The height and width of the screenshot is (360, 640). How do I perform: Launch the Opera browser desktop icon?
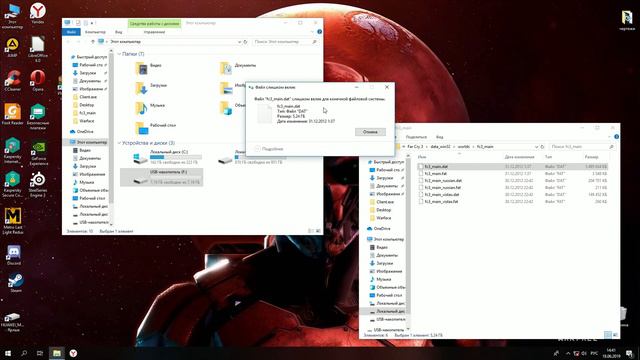coord(38,80)
